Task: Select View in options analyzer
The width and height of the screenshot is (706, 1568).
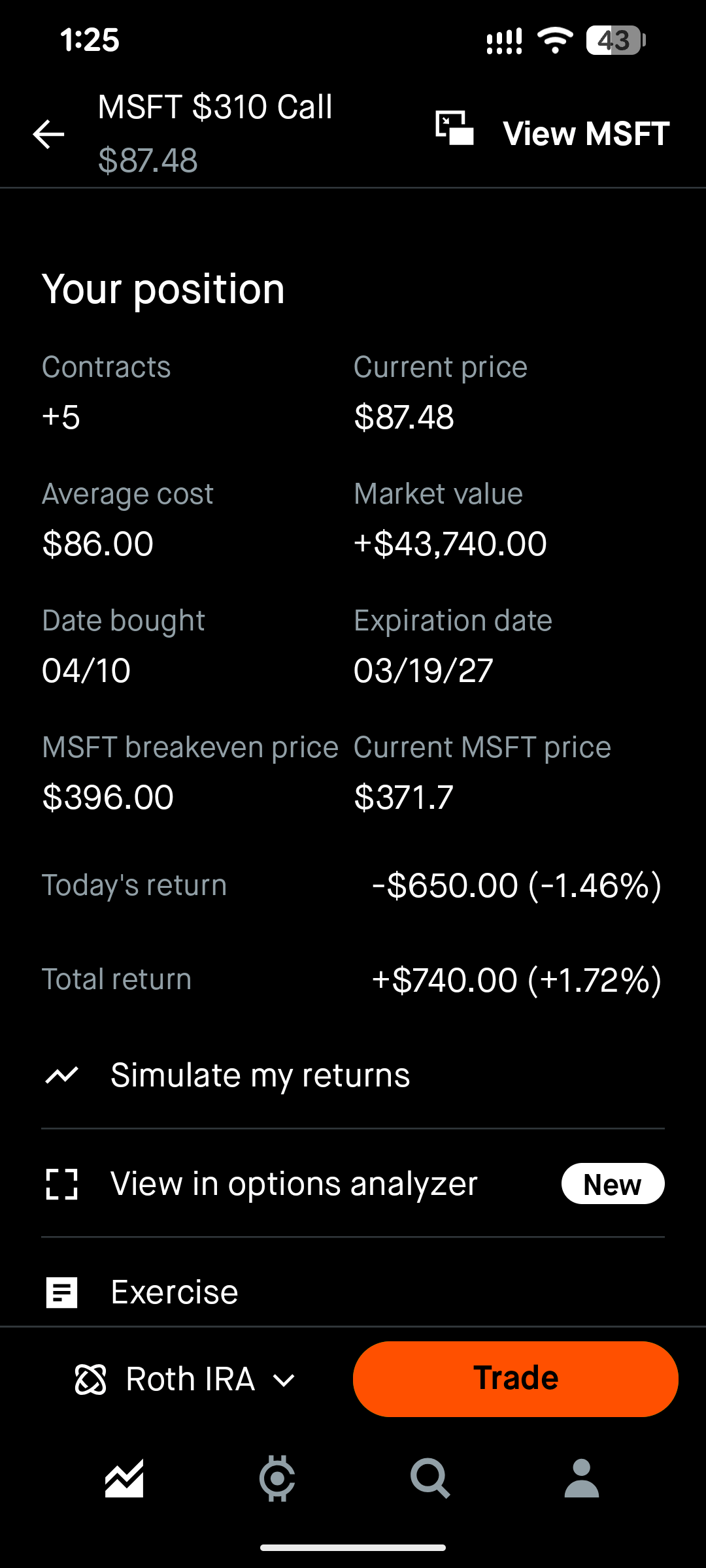Action: pos(294,1184)
